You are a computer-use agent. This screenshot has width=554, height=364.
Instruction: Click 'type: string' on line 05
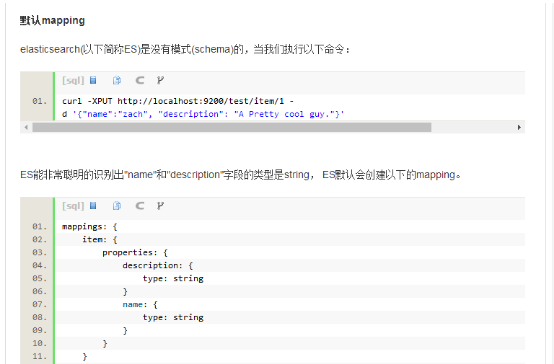point(173,278)
